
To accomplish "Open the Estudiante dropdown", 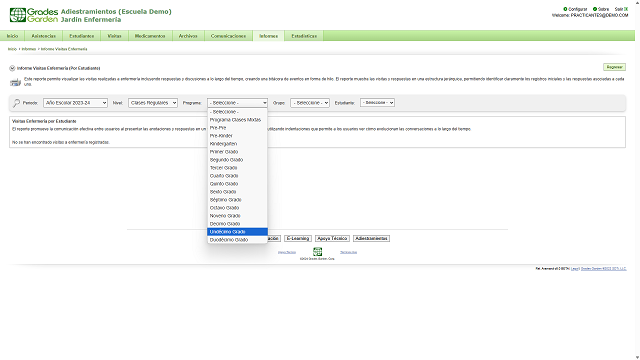I will [x=377, y=103].
